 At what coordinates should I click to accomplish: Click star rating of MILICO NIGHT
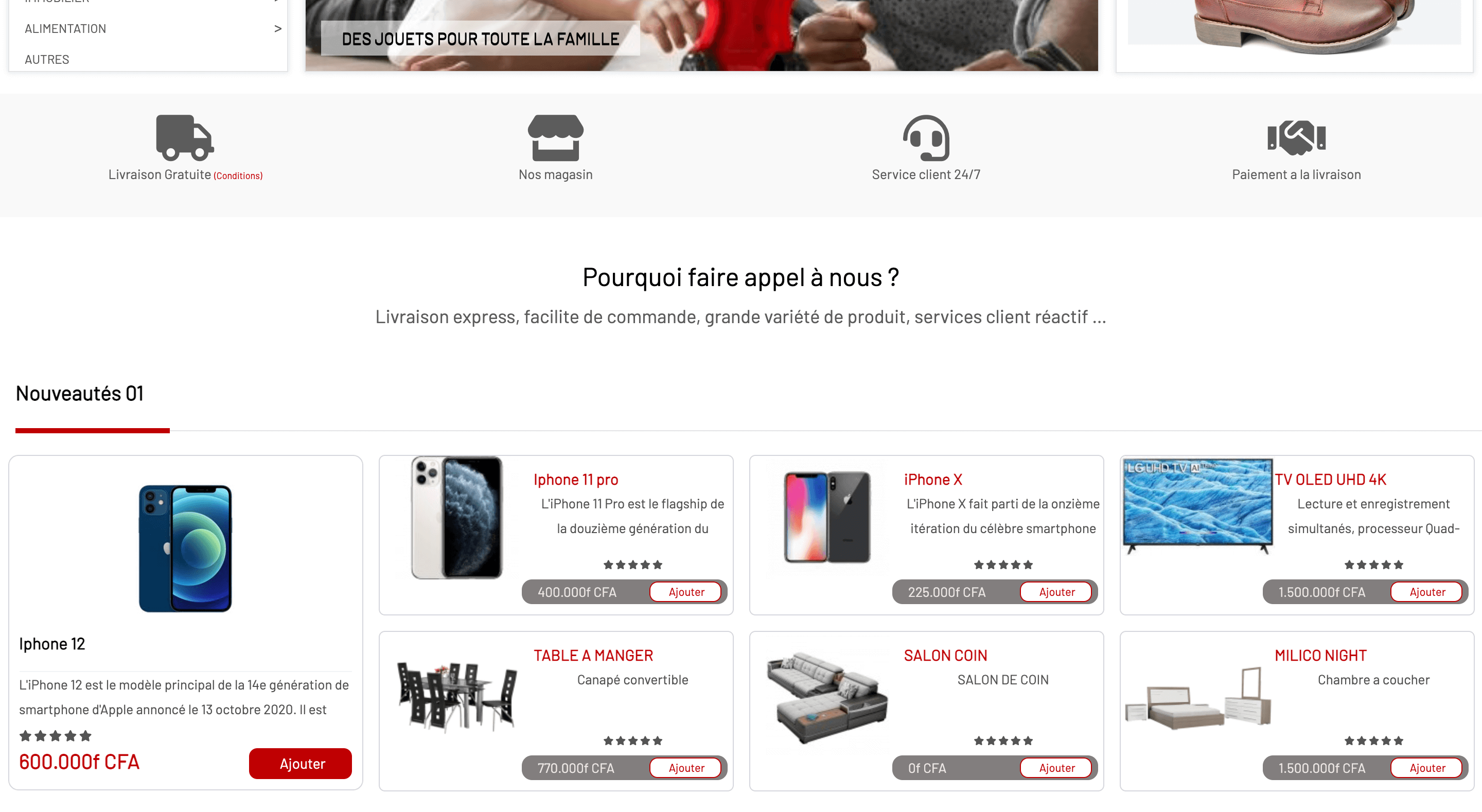[1373, 740]
